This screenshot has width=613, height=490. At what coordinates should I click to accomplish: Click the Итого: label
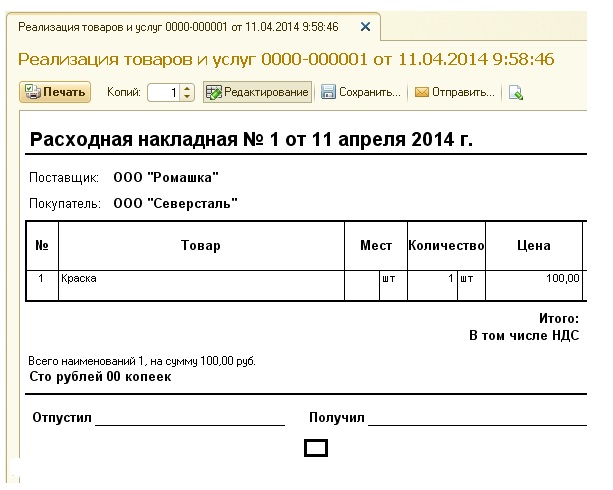(x=559, y=318)
